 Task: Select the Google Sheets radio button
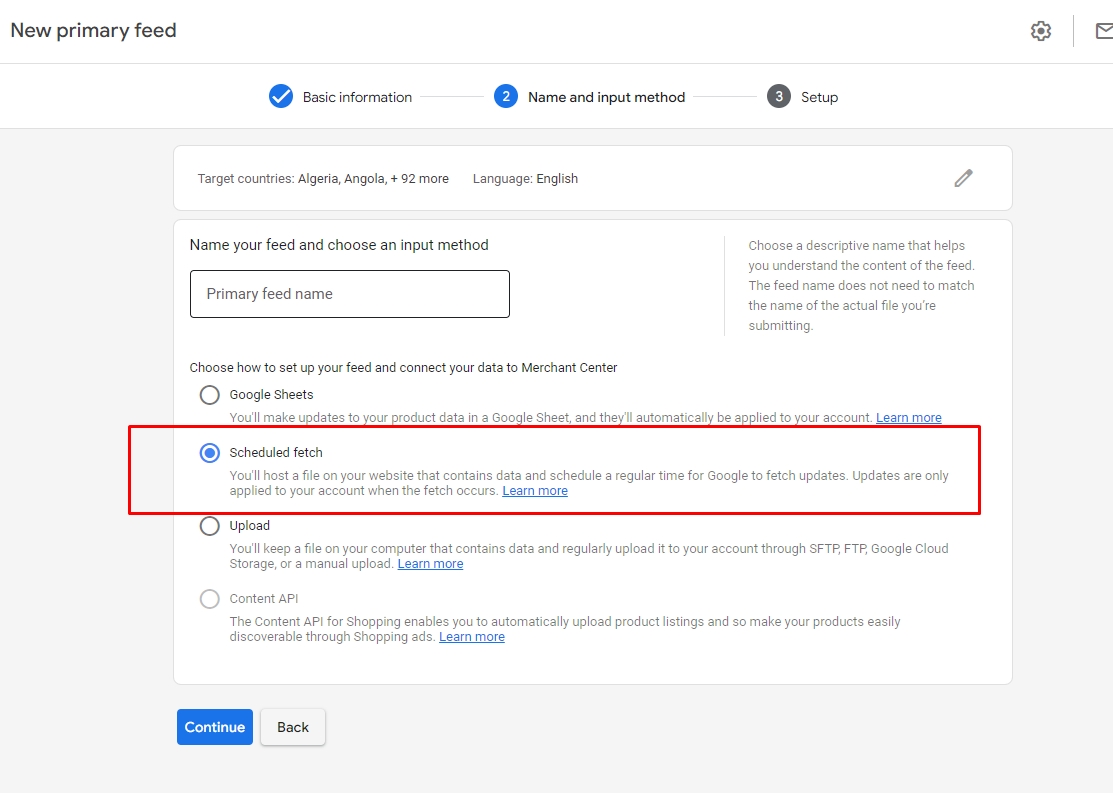(209, 395)
